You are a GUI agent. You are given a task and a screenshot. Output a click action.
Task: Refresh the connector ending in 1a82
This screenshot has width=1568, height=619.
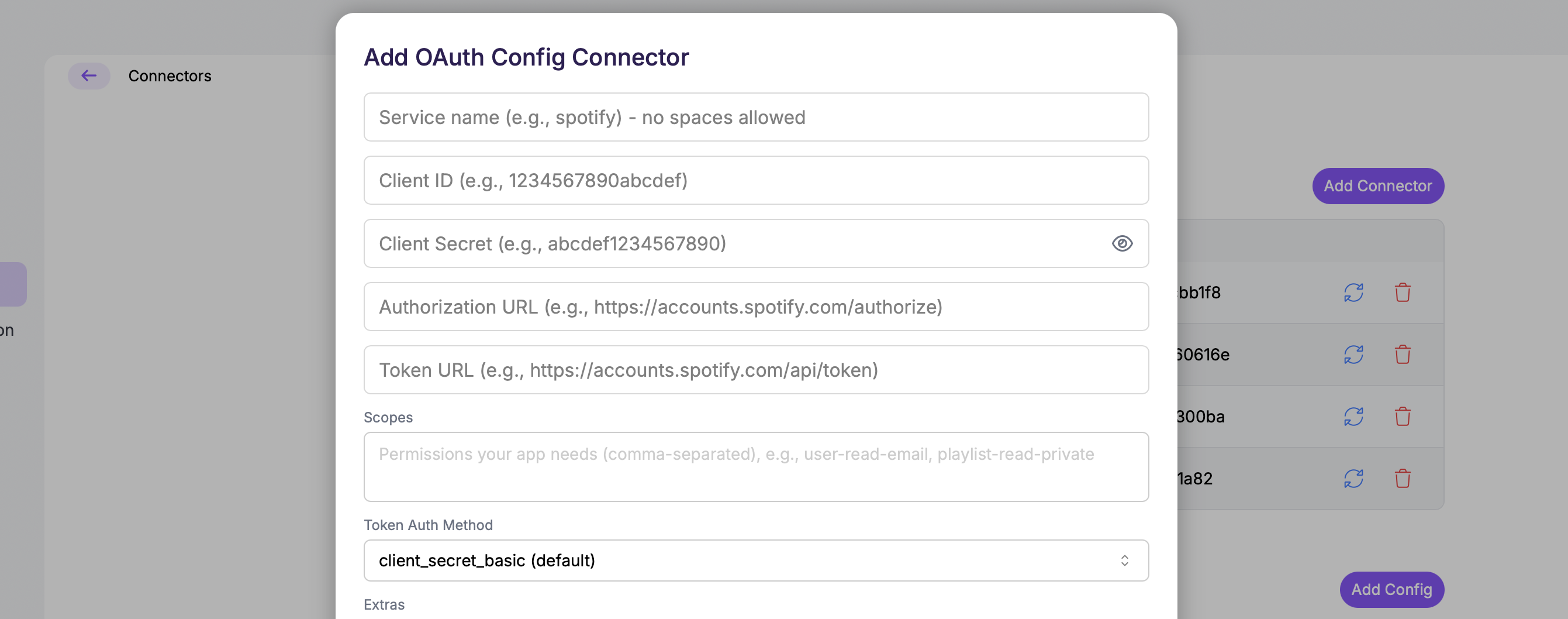(1353, 479)
